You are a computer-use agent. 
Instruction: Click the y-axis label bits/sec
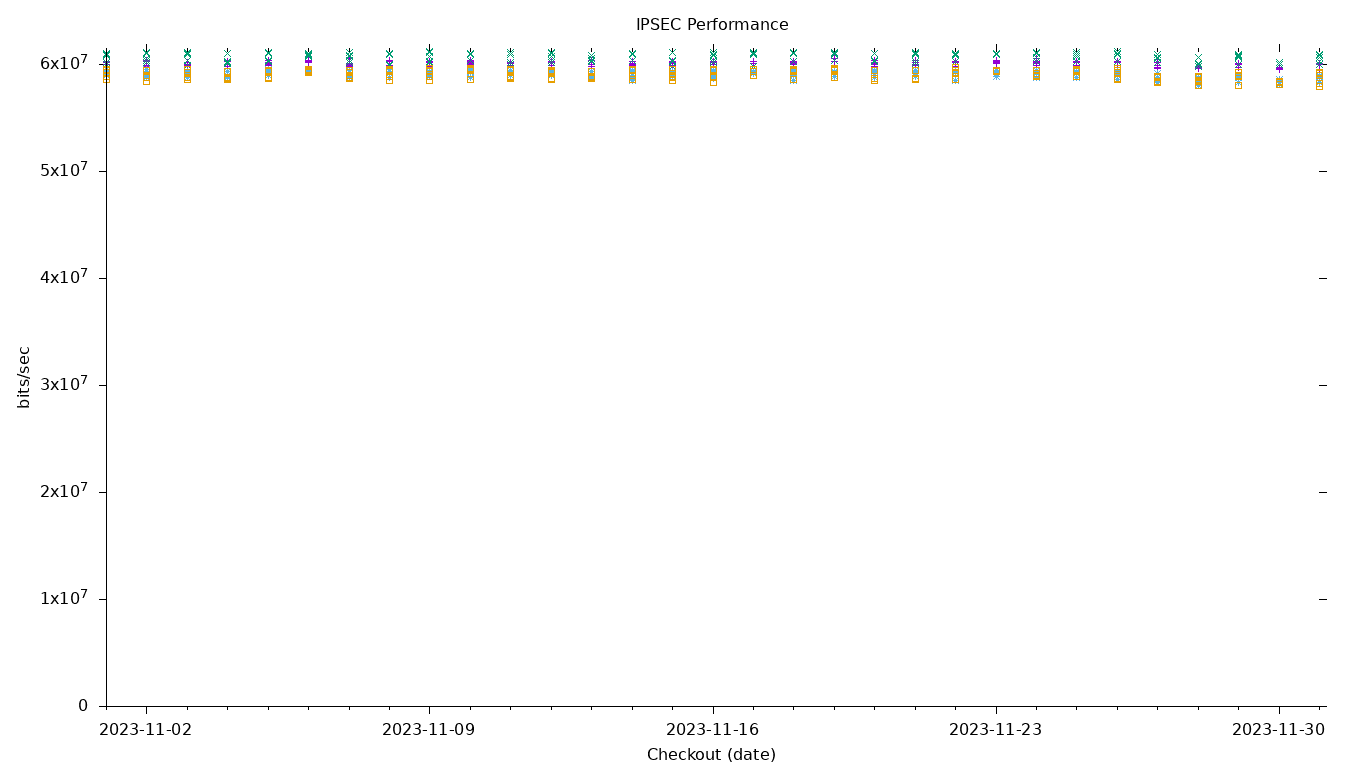click(x=24, y=377)
